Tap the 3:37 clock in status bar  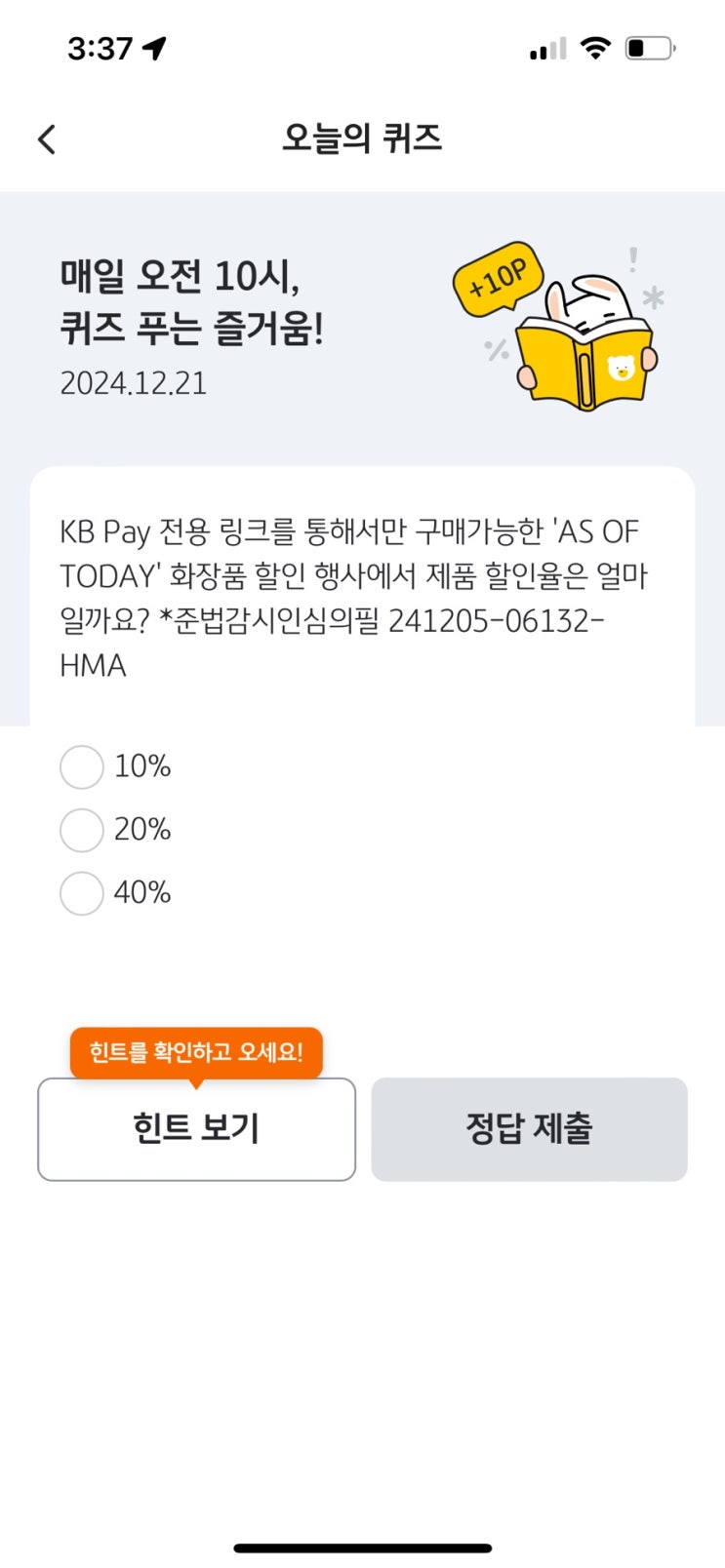[100, 48]
